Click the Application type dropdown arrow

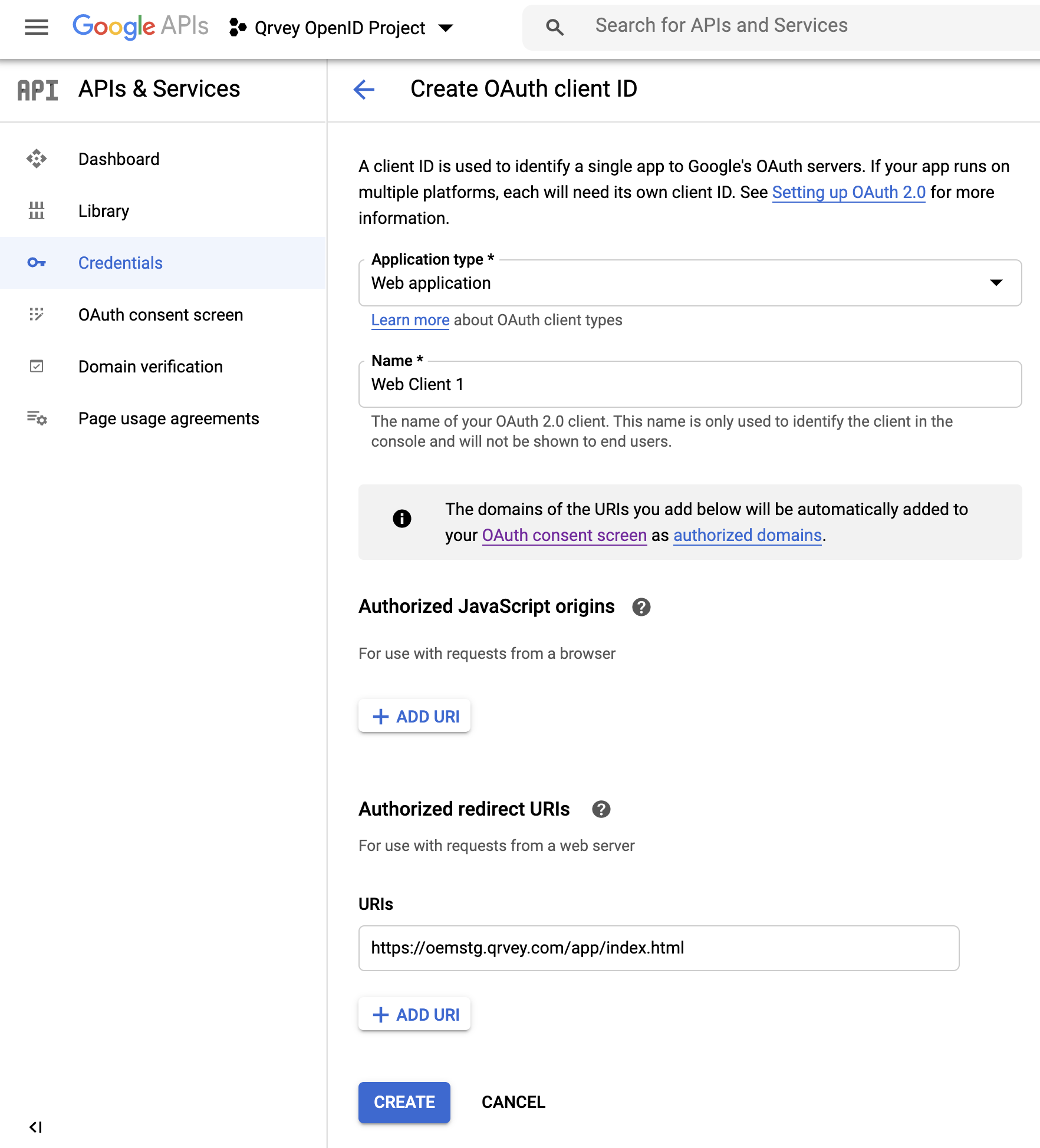[x=996, y=283]
